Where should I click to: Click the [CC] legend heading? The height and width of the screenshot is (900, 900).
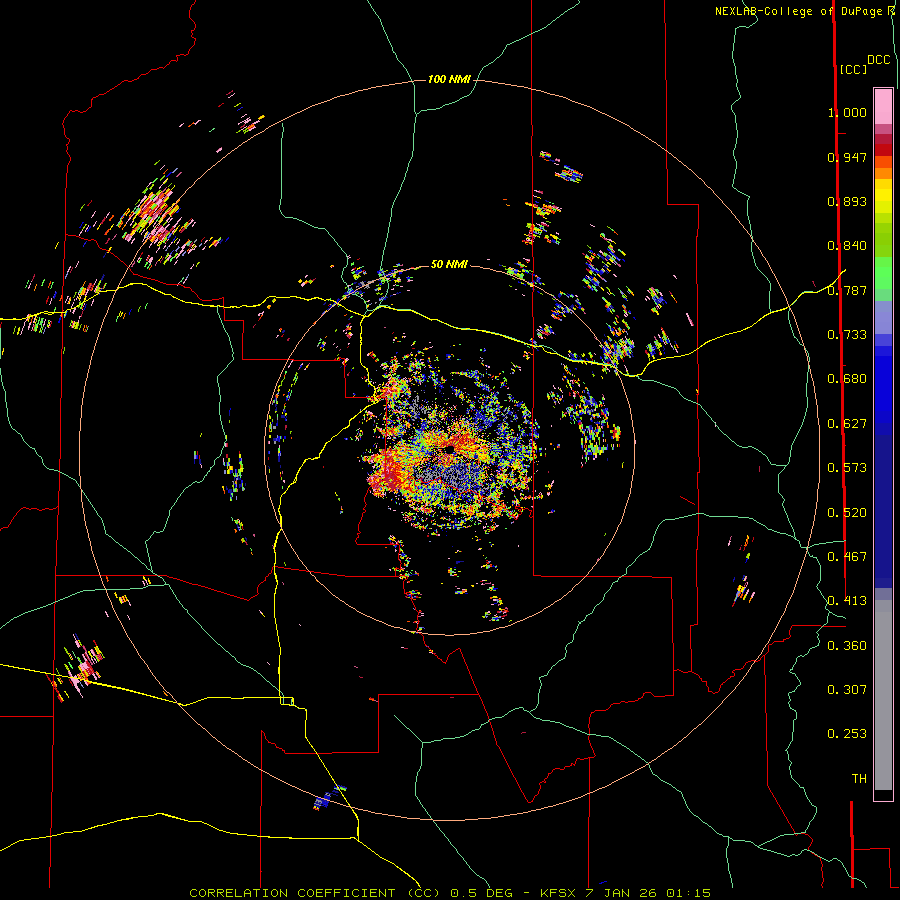853,69
